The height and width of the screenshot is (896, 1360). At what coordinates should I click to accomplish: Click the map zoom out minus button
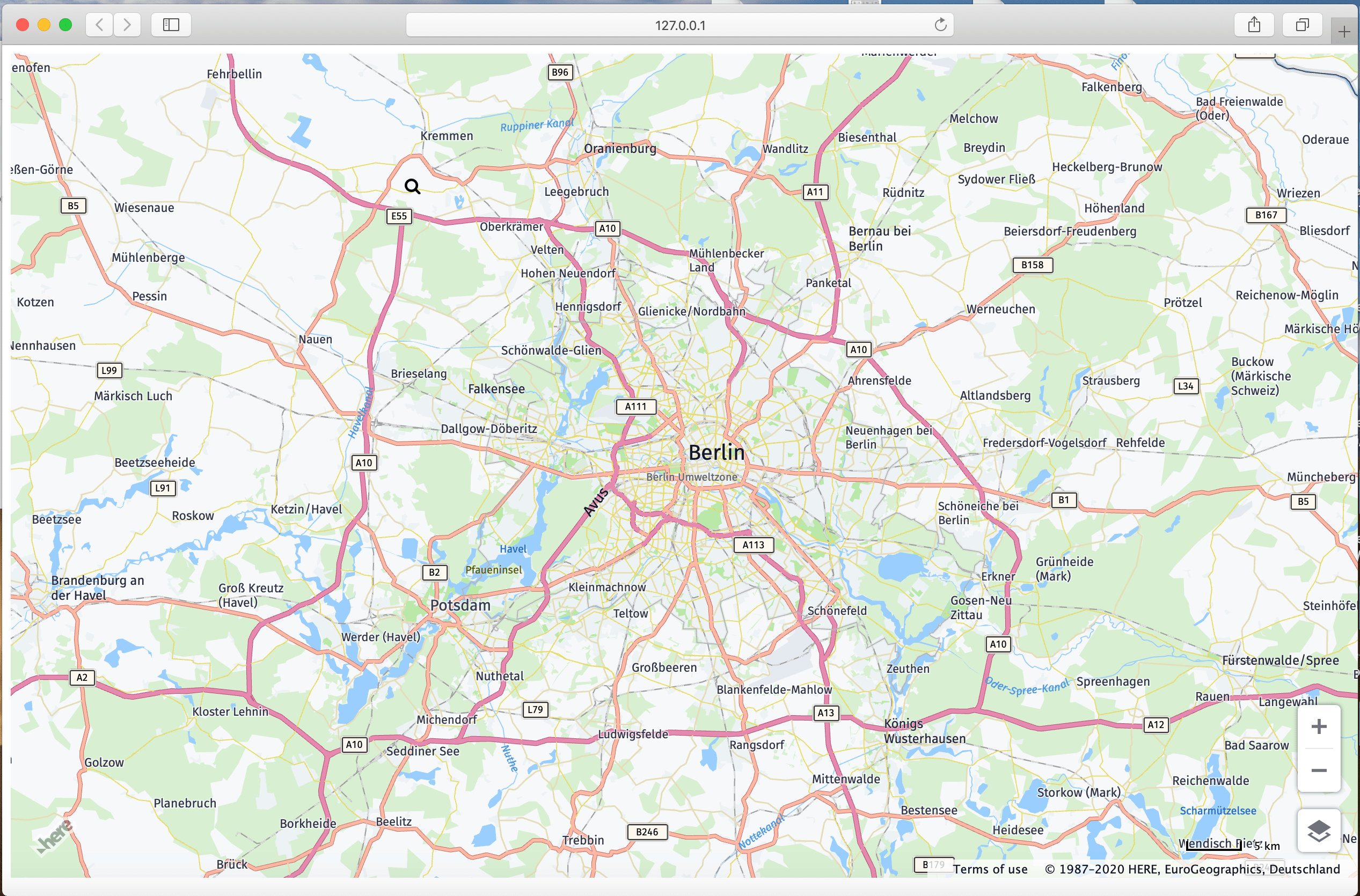pyautogui.click(x=1318, y=770)
